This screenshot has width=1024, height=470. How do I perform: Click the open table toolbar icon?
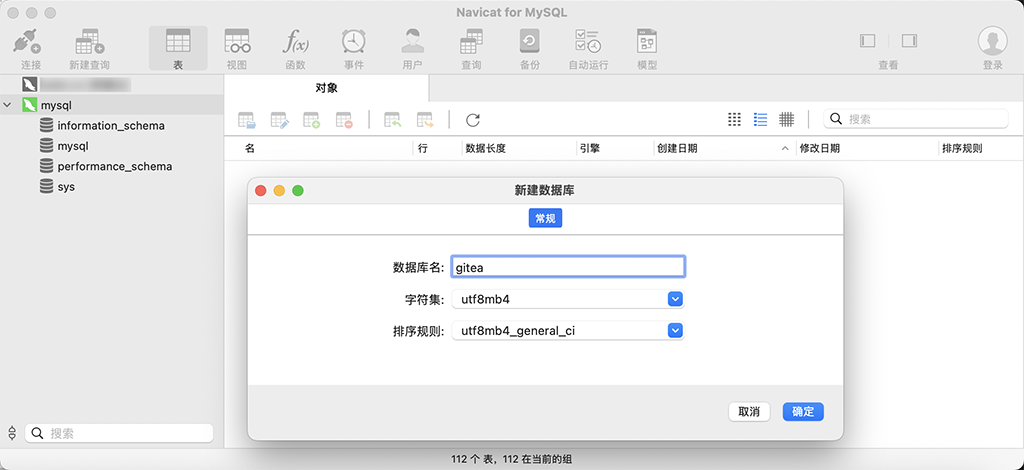coord(247,120)
